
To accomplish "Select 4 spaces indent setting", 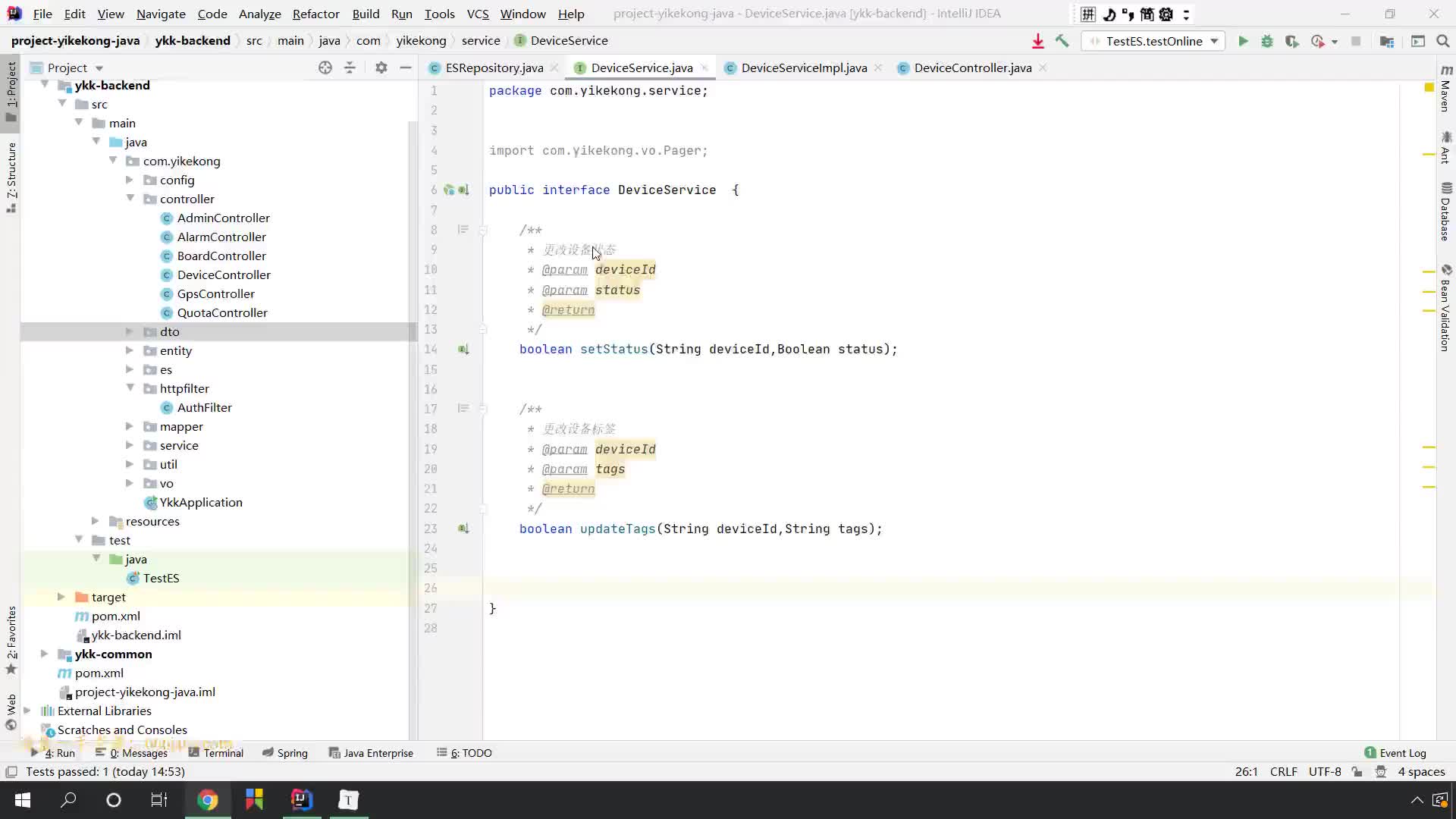I will [1421, 772].
